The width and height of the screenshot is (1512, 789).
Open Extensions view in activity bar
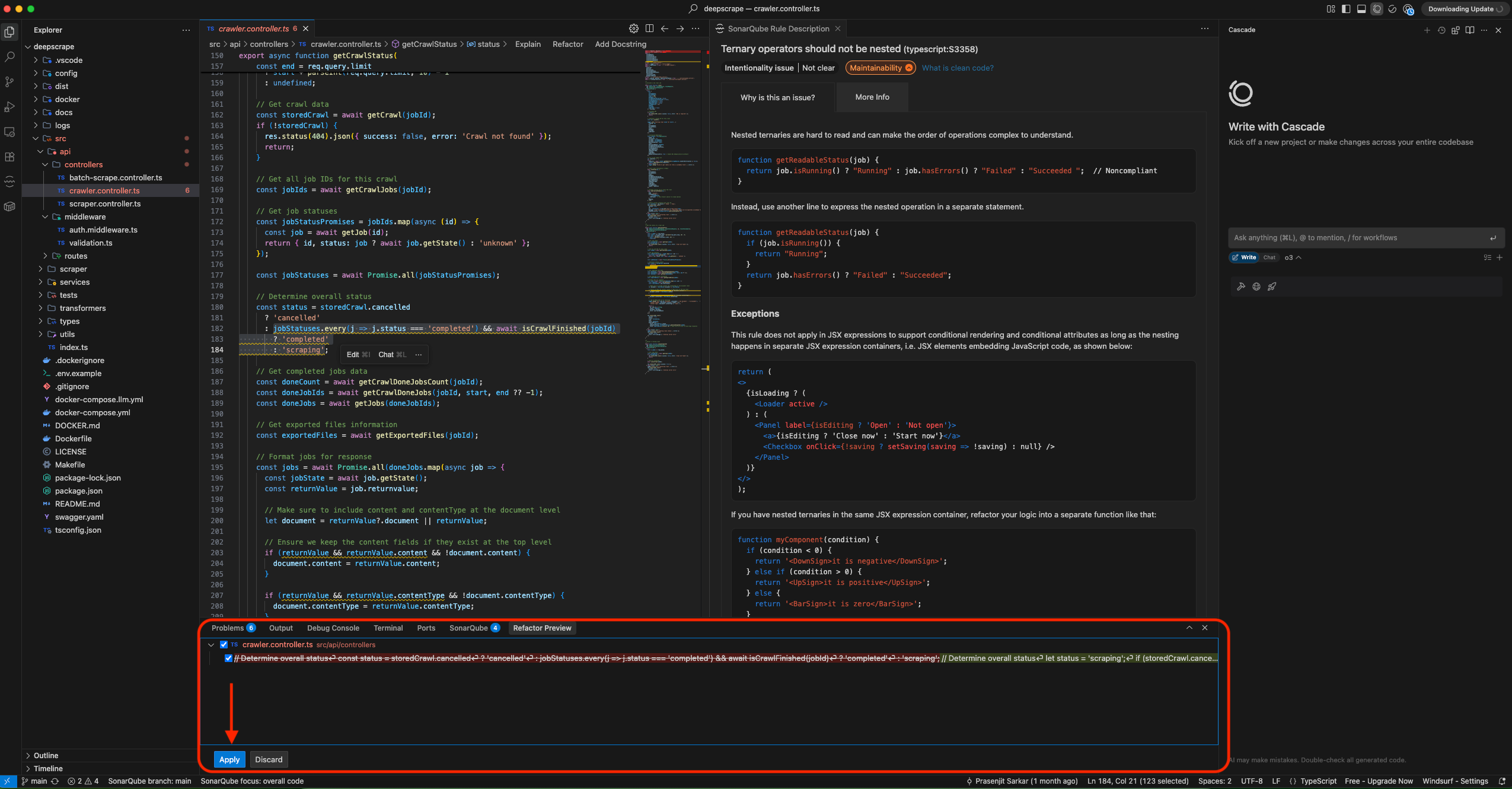point(9,157)
